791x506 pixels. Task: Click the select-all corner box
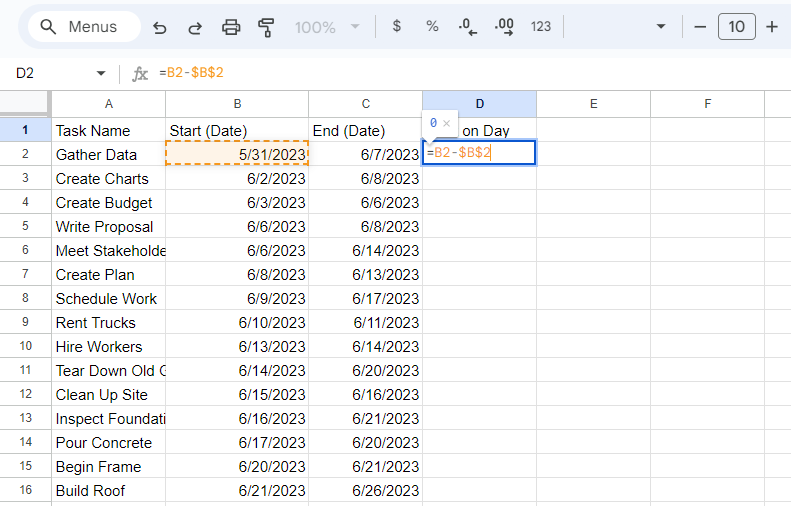click(x=25, y=104)
